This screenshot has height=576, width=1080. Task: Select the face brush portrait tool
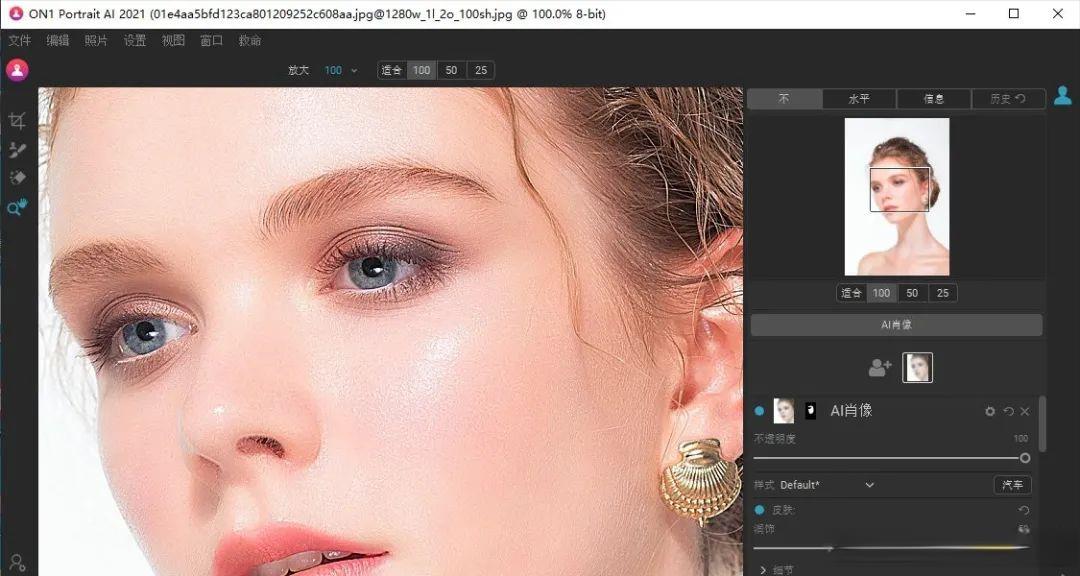point(17,150)
